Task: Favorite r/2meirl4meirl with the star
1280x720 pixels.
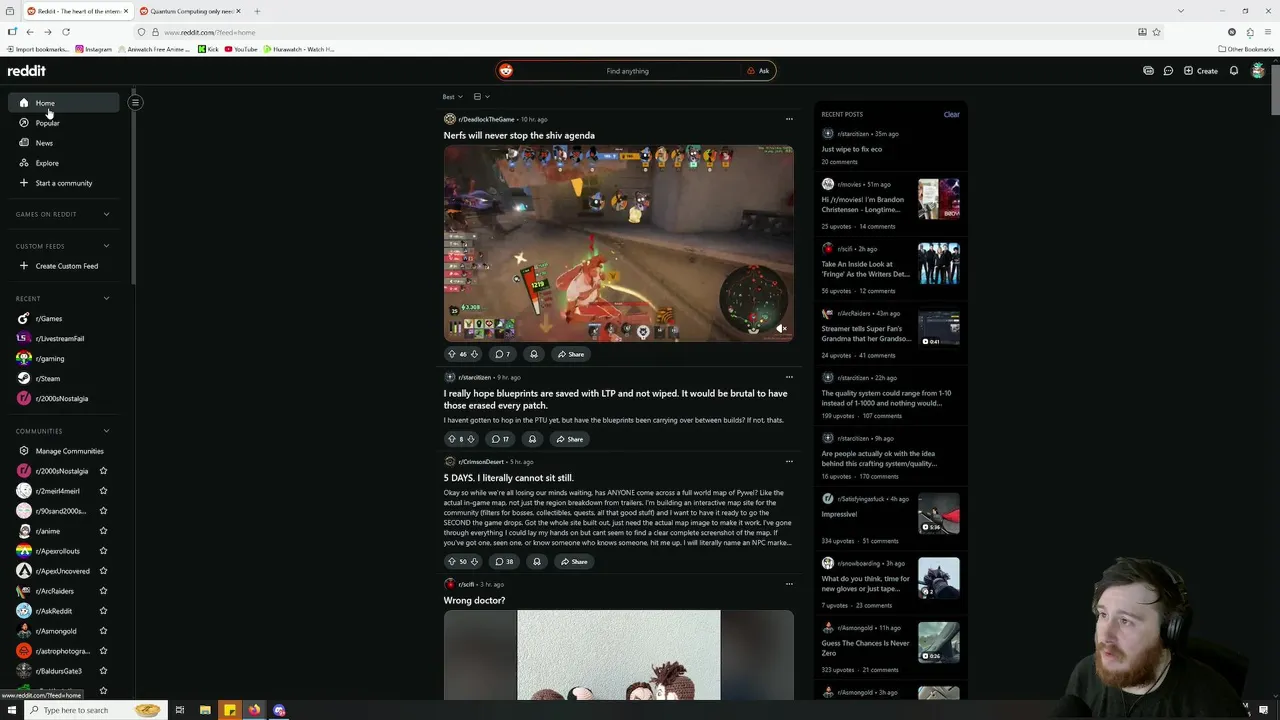Action: pos(103,491)
